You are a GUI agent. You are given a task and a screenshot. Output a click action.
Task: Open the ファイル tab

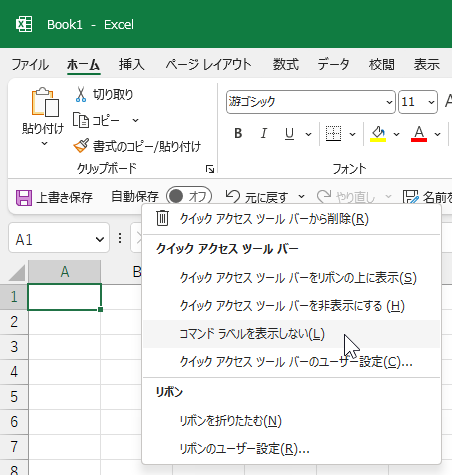[30, 64]
